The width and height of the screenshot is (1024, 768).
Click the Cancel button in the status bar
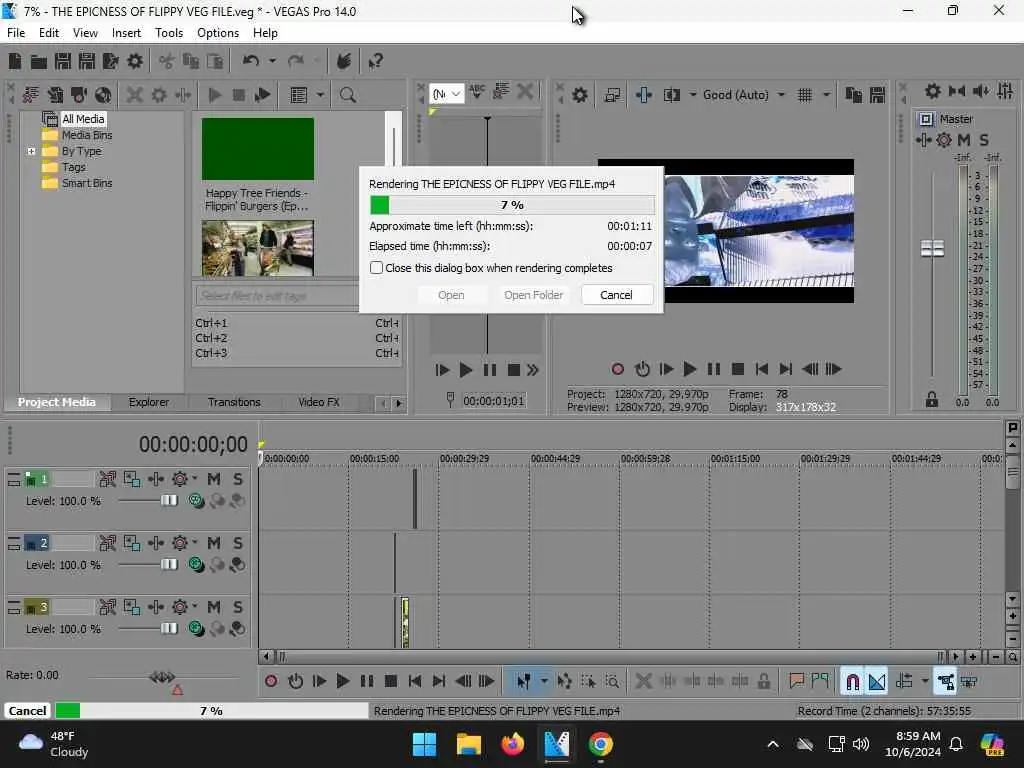(27, 711)
